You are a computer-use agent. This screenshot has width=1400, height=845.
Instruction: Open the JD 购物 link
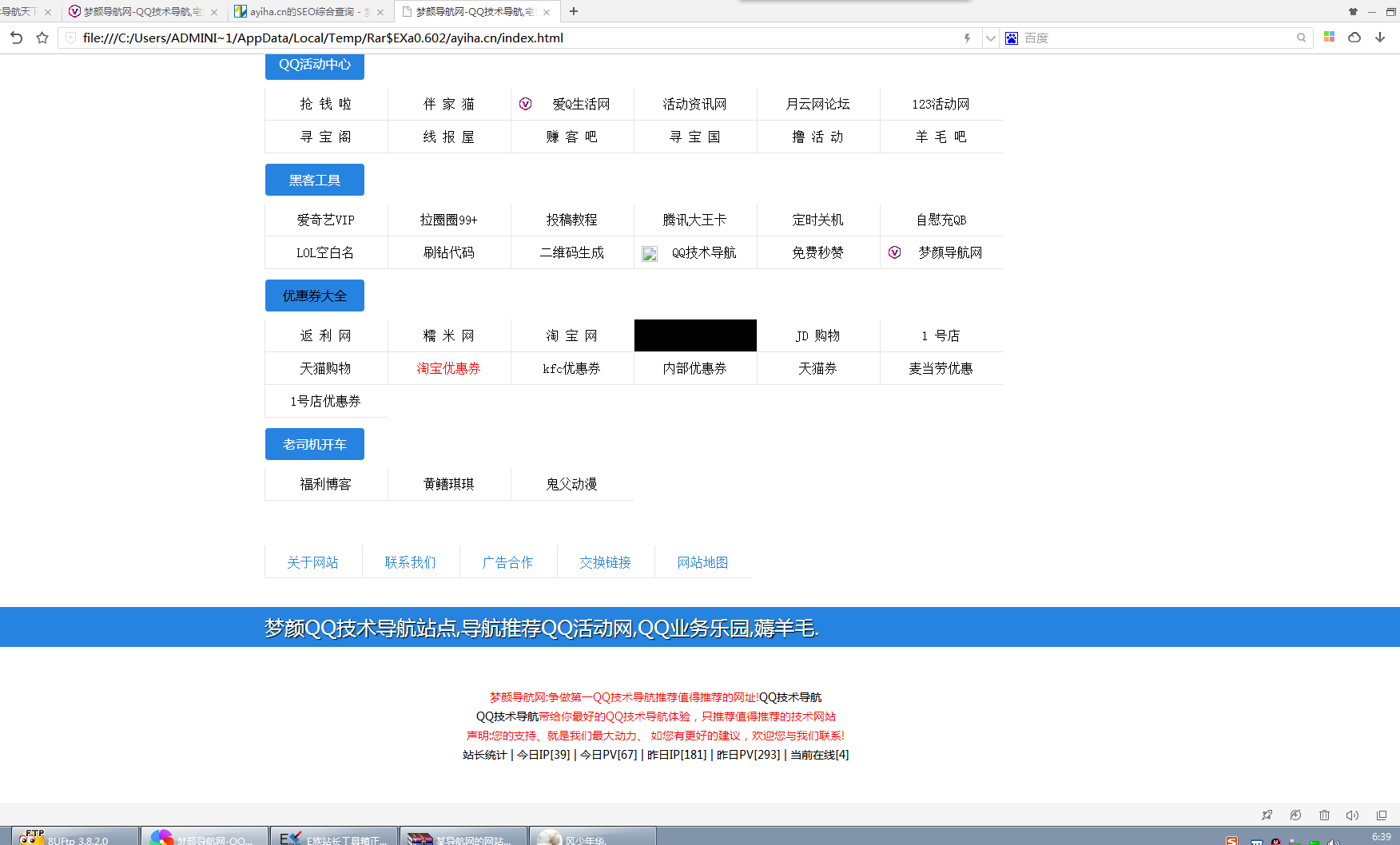tap(818, 335)
